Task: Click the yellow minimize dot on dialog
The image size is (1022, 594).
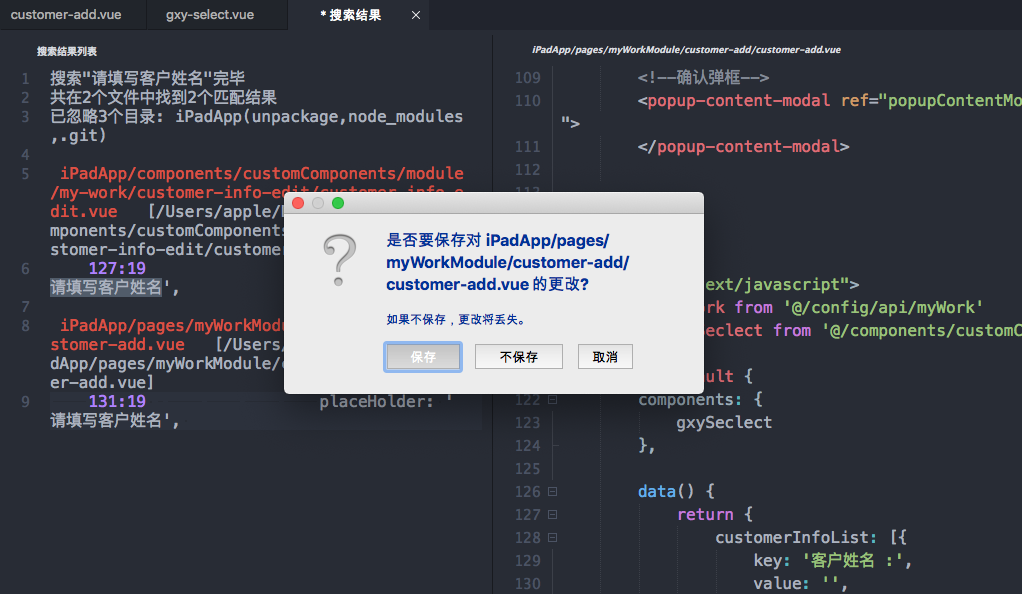Action: click(318, 203)
